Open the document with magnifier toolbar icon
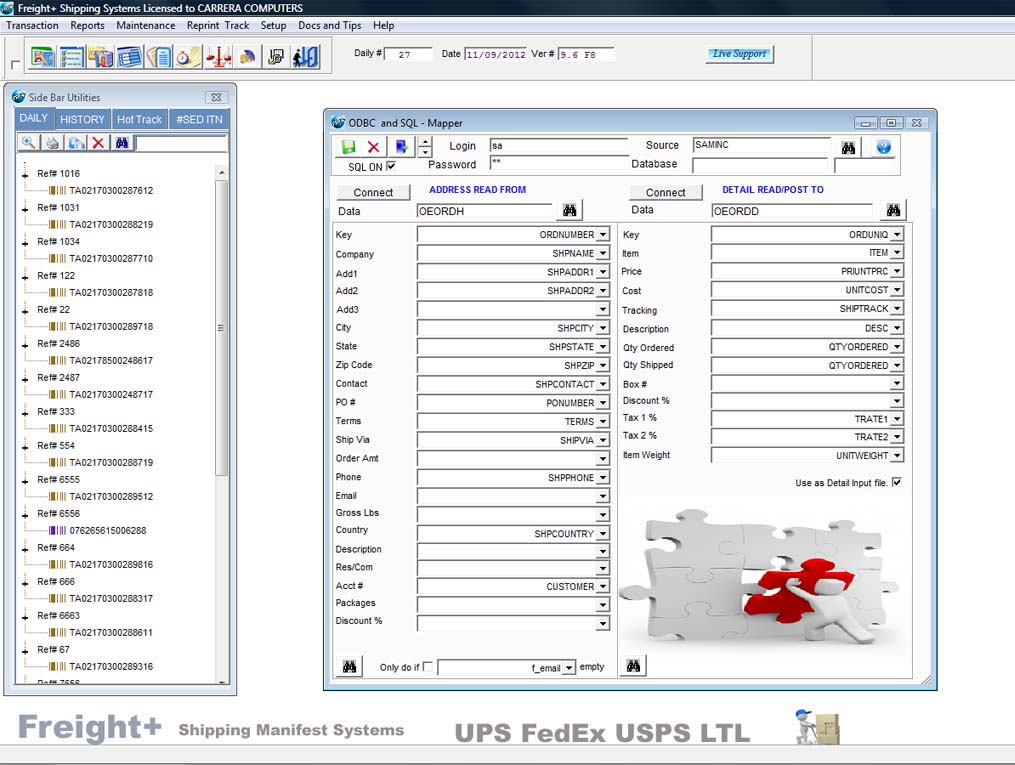This screenshot has height=765, width=1015. (x=276, y=57)
